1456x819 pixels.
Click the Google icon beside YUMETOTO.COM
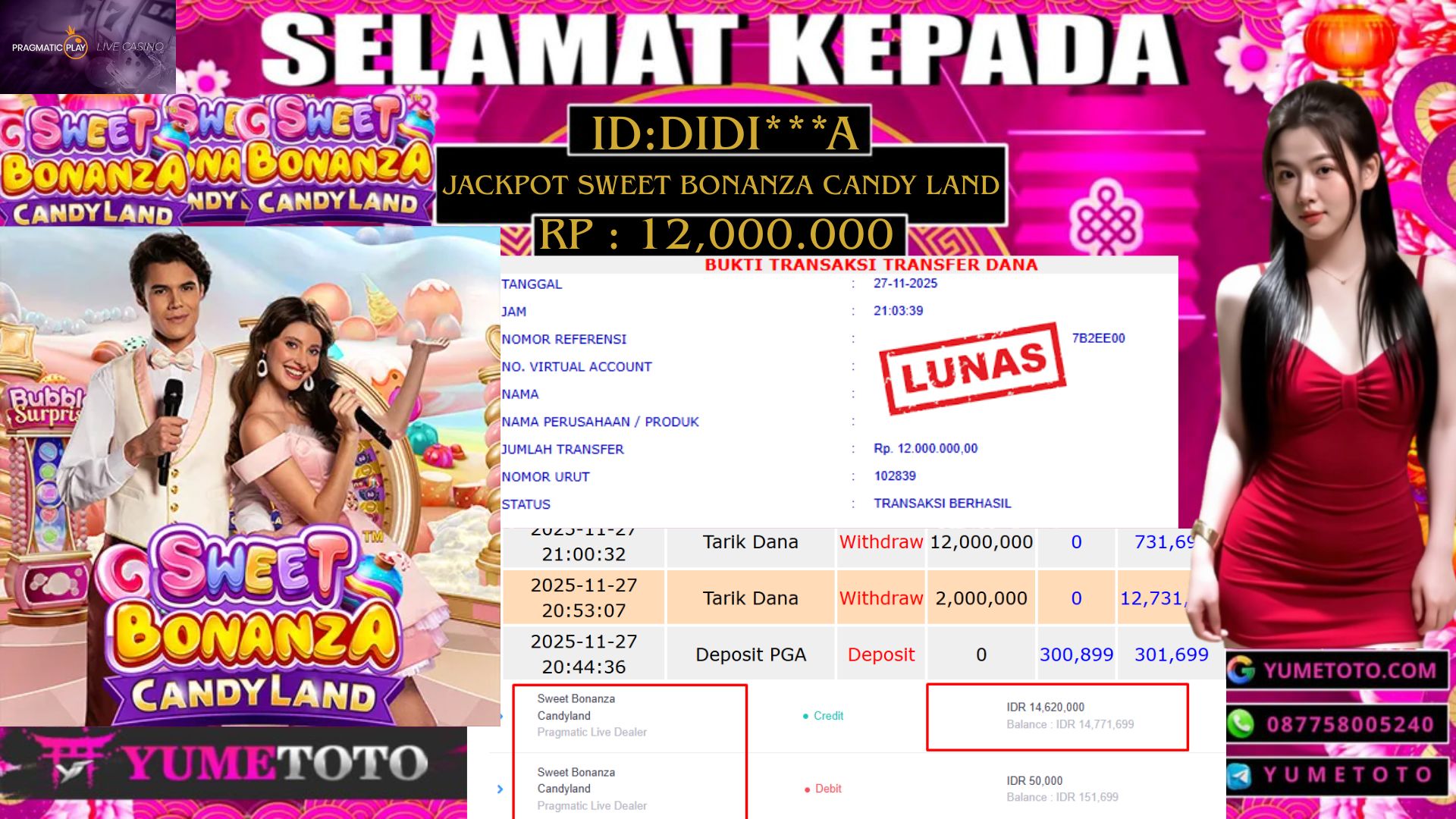click(1241, 670)
